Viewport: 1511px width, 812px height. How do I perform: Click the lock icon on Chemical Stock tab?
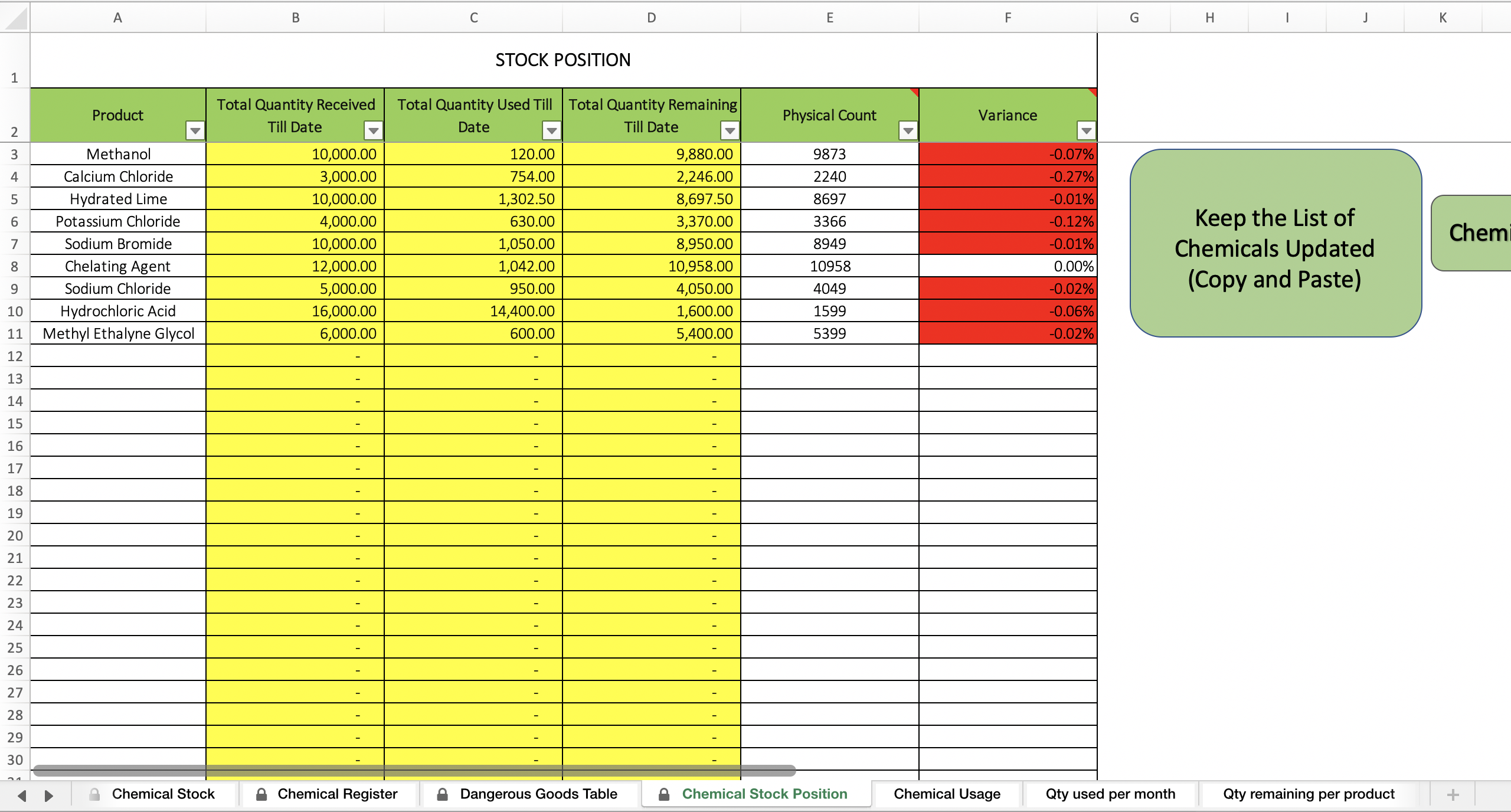(x=94, y=794)
